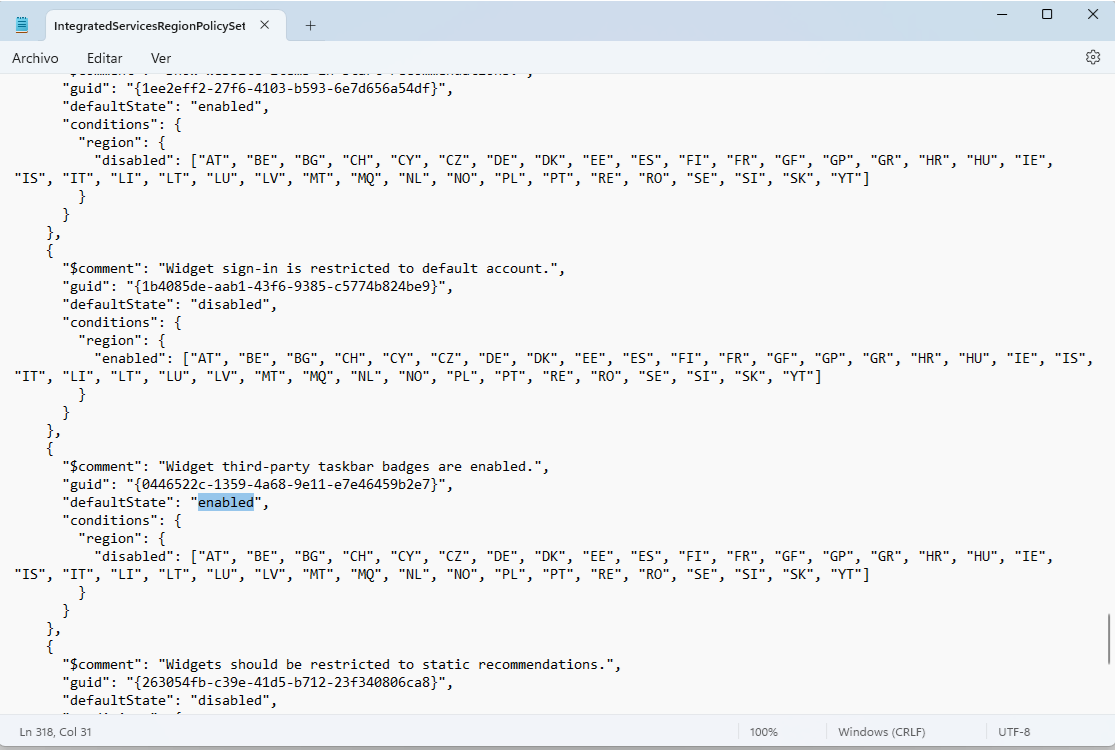The height and width of the screenshot is (750, 1115).
Task: Open the Ver menu
Action: pos(161,58)
